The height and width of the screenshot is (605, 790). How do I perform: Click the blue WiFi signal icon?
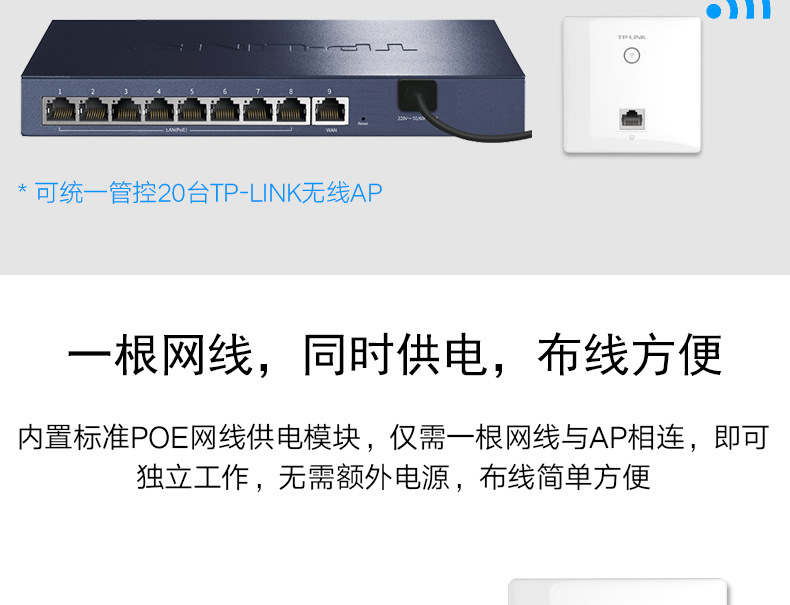[x=738, y=9]
